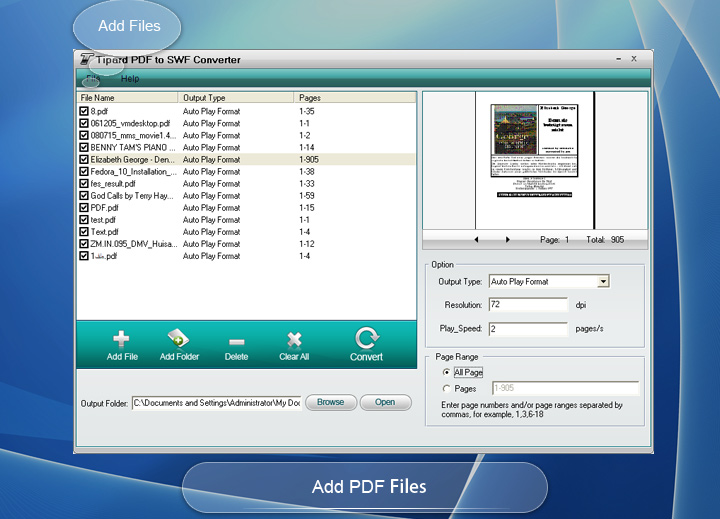Click the Delete minus icon

pyautogui.click(x=236, y=342)
